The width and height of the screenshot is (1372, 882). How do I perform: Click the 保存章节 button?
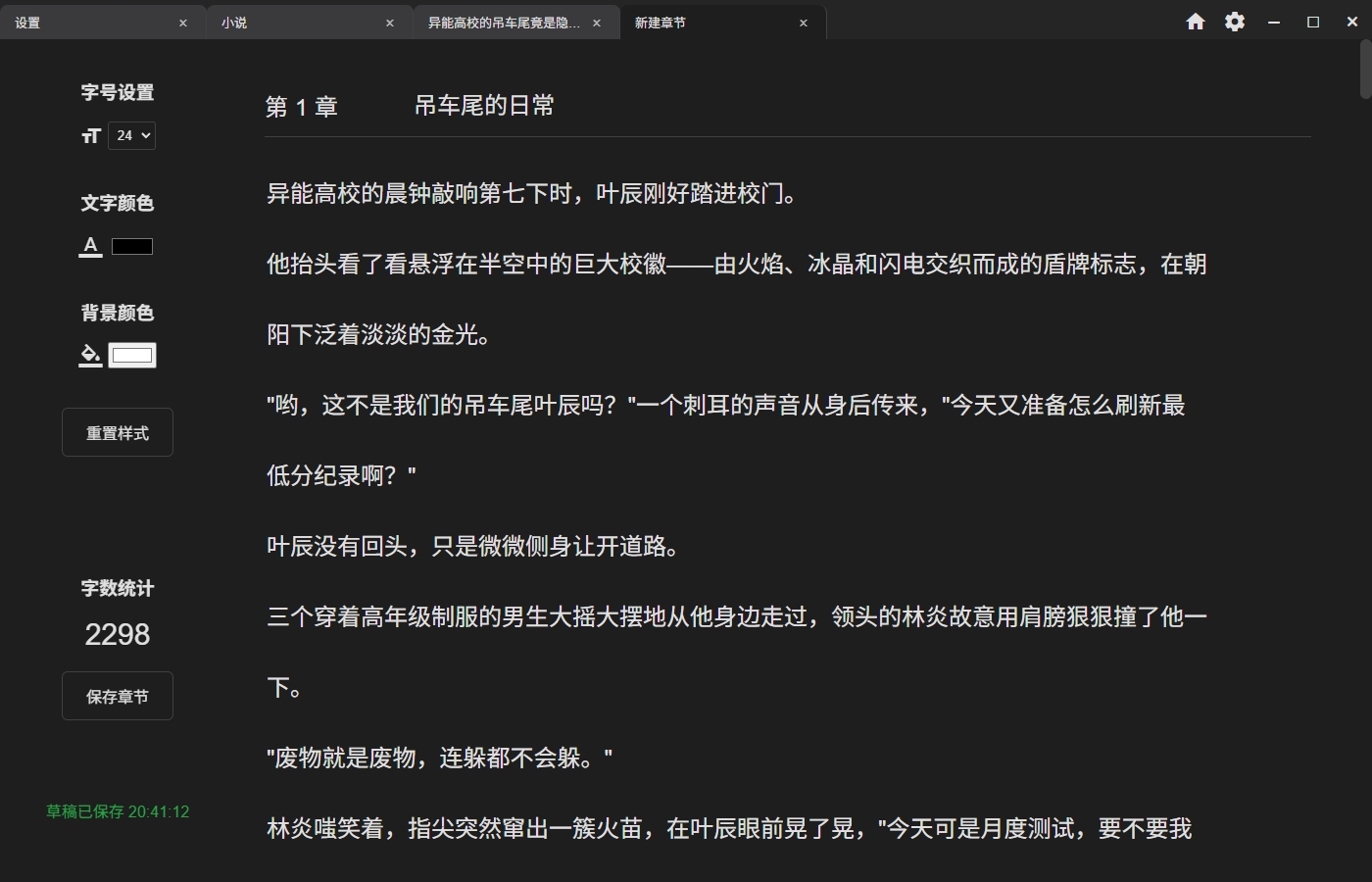(x=117, y=696)
